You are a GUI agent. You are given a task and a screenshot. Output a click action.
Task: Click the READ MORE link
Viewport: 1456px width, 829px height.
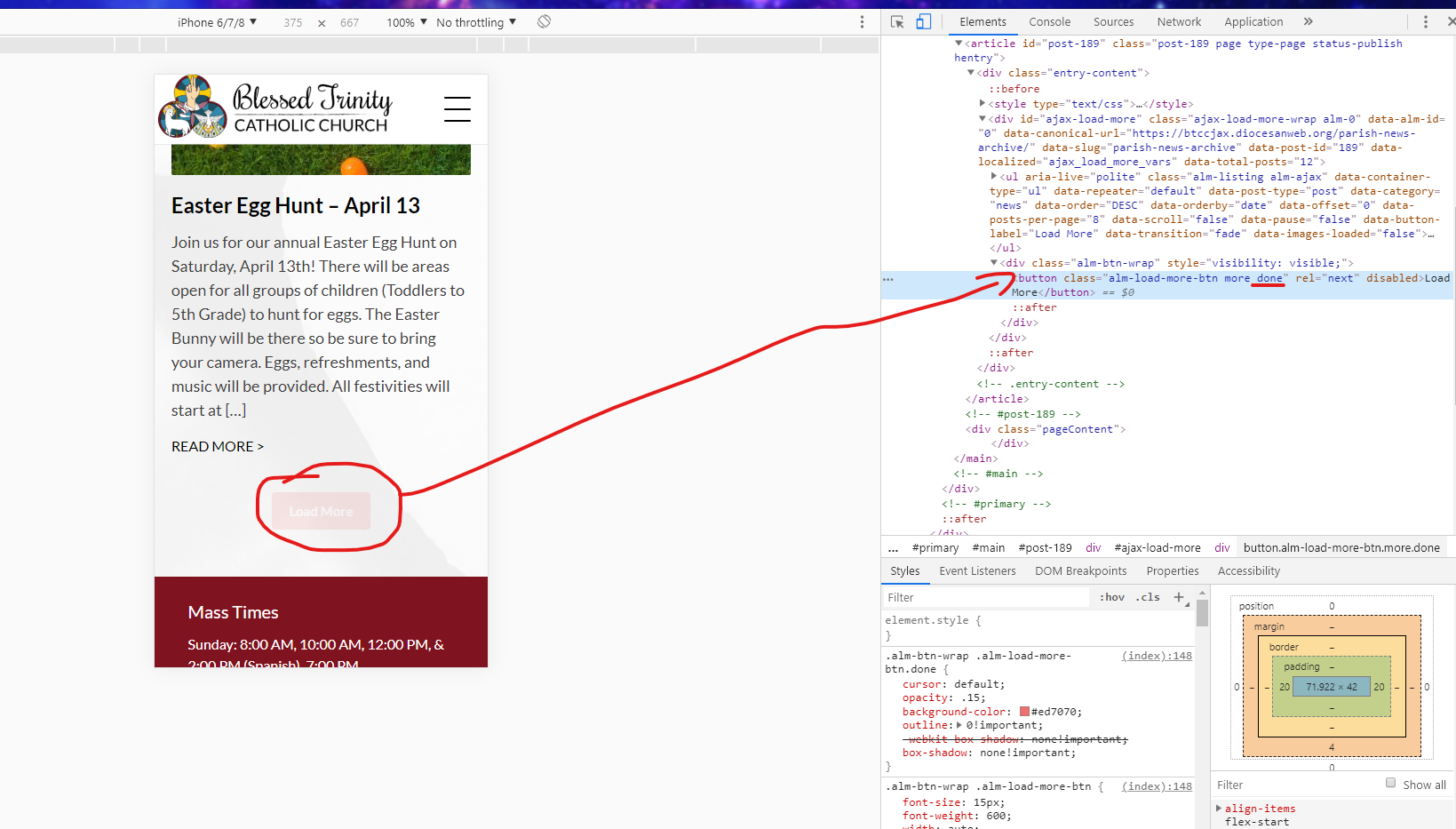(x=218, y=446)
